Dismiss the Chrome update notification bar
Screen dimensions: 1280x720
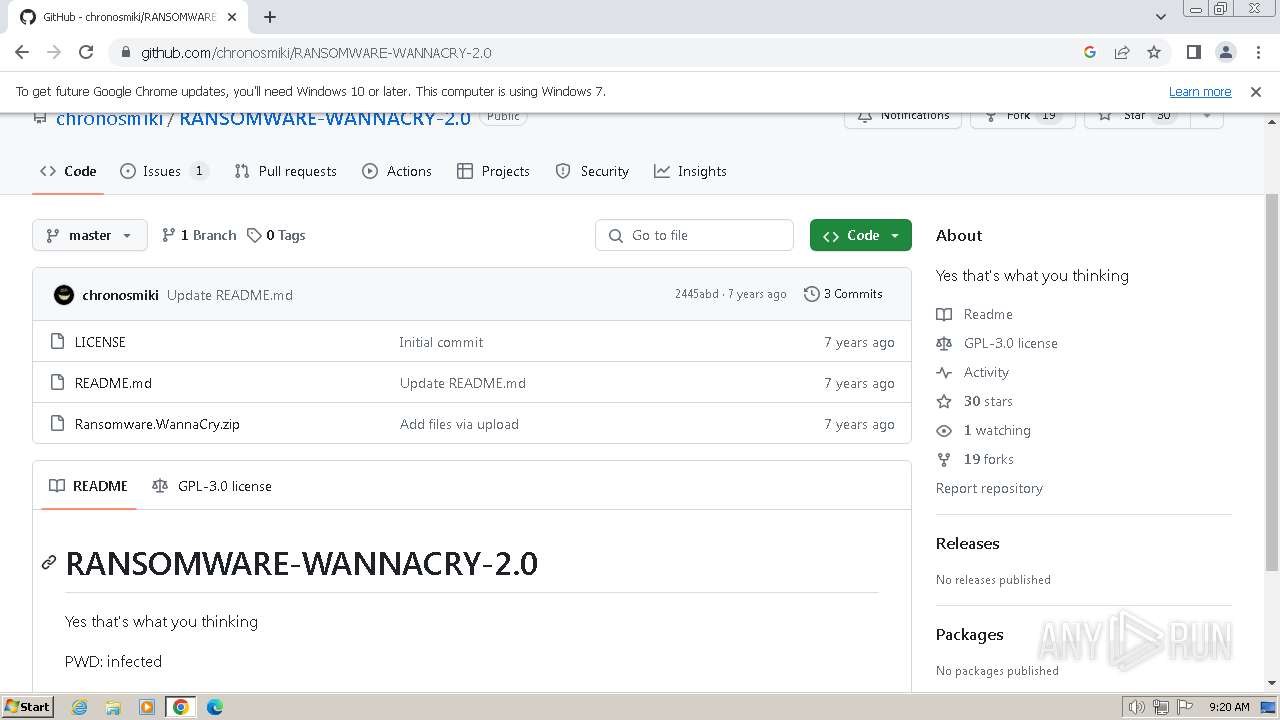coord(1256,91)
